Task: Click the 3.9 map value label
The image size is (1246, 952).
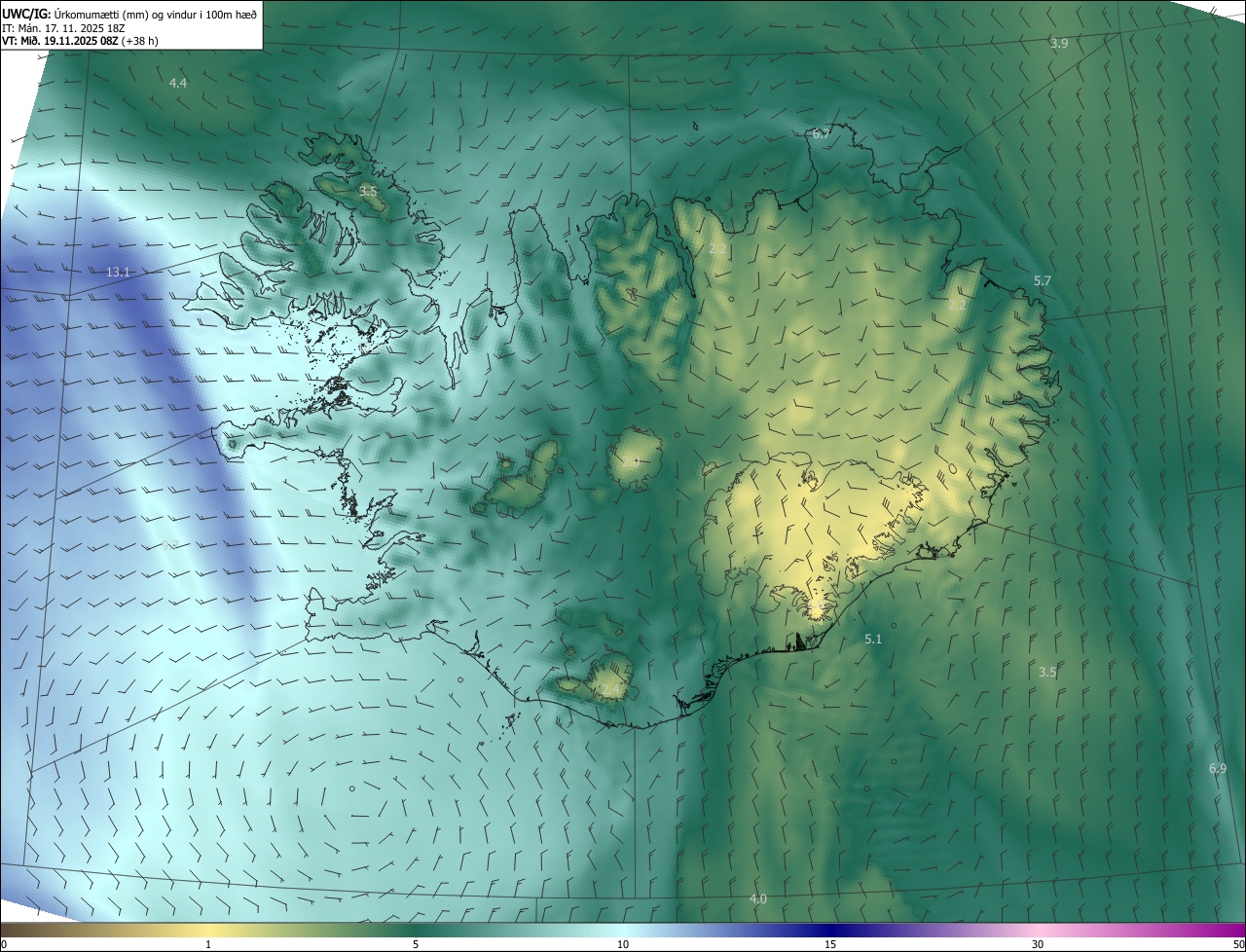Action: (1059, 44)
